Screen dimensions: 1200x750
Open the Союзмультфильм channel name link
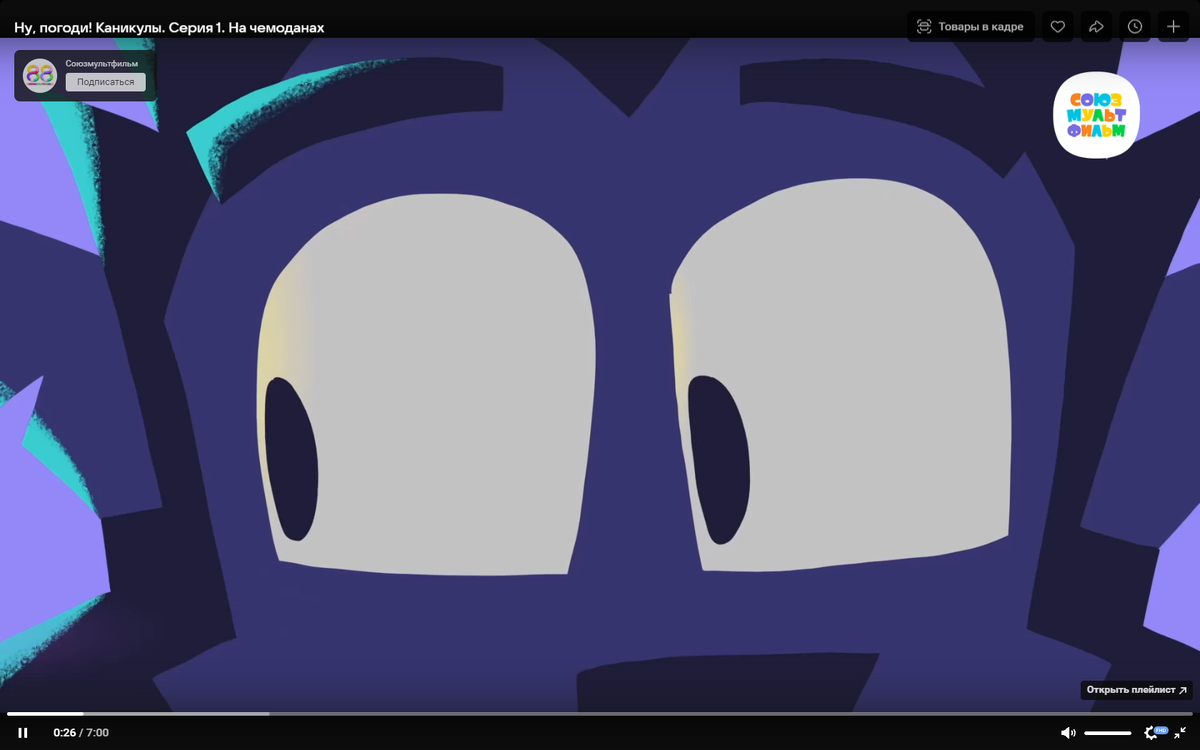click(102, 63)
